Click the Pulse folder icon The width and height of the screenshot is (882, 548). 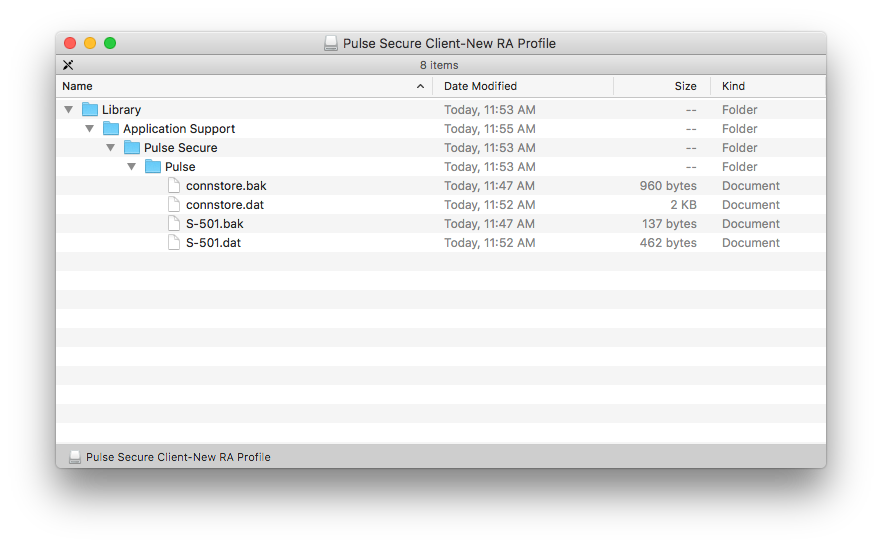(x=153, y=167)
